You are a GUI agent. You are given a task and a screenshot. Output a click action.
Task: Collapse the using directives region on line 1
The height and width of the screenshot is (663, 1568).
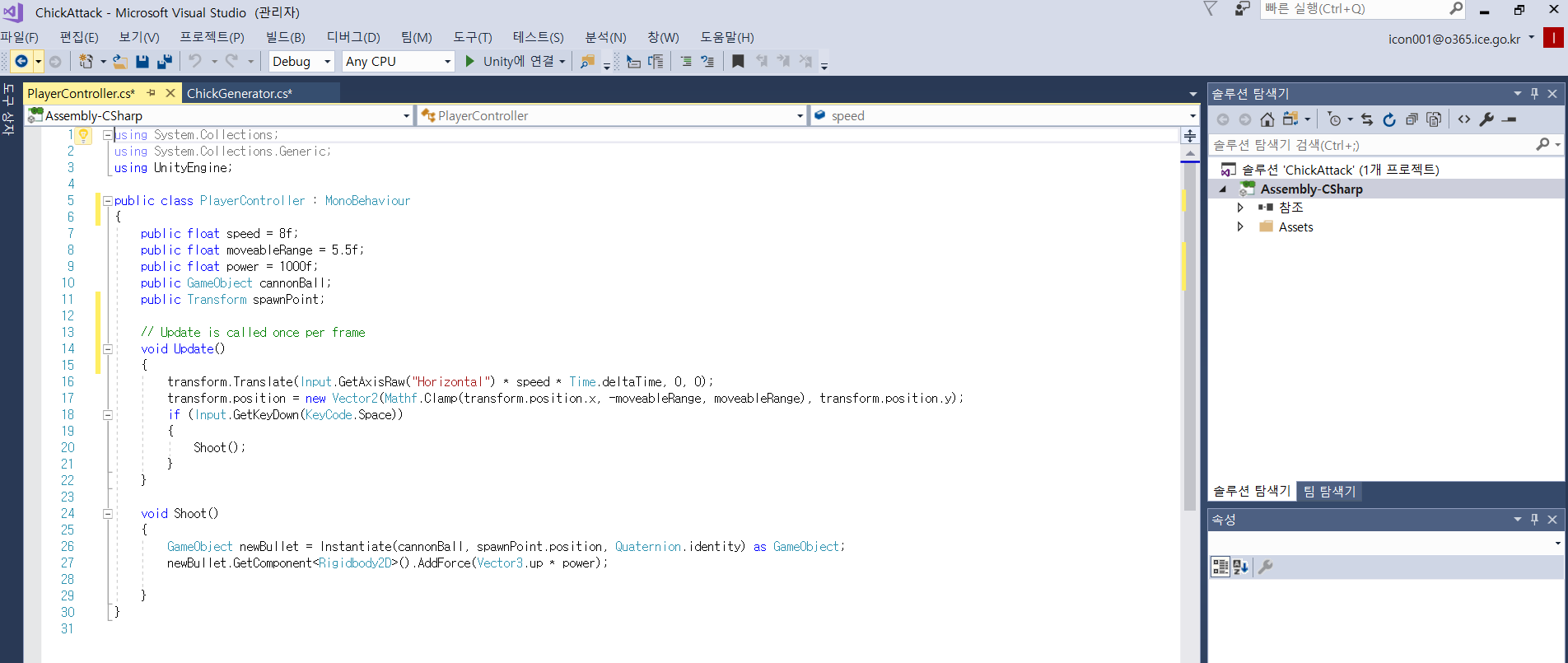[x=108, y=135]
